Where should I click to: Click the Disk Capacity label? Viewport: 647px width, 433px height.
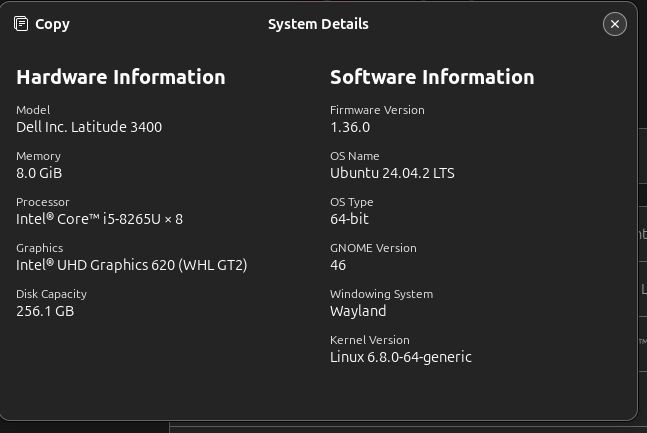pyautogui.click(x=52, y=294)
